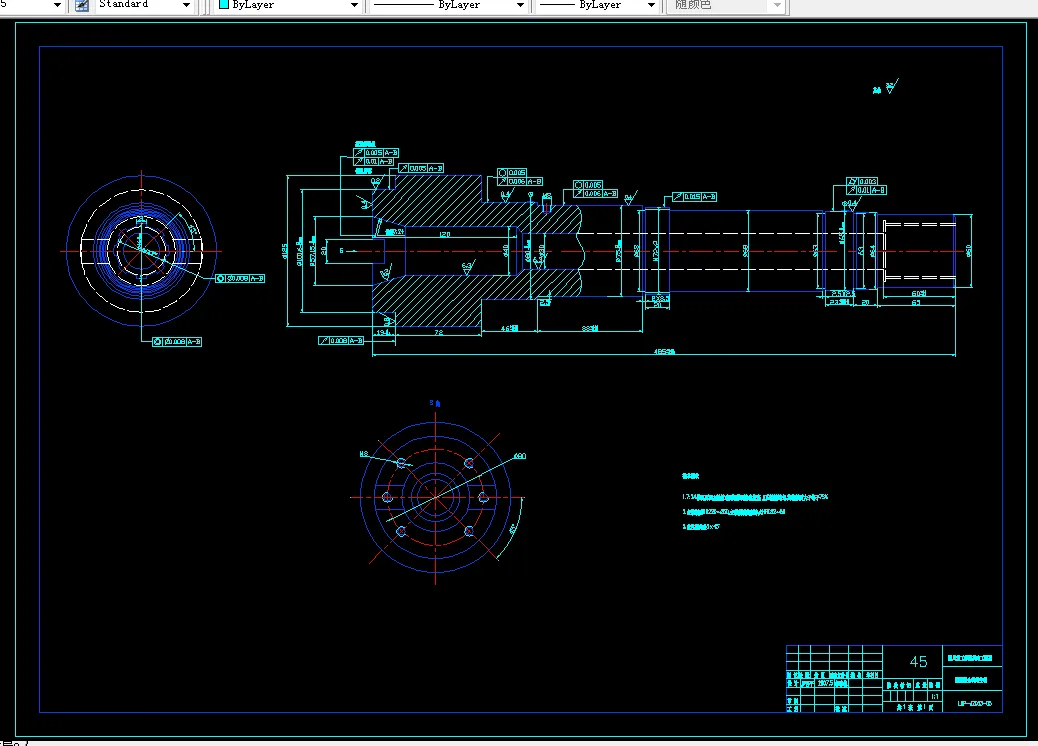Select the "72" flange length dimension text
The height and width of the screenshot is (746, 1038).
(x=438, y=332)
